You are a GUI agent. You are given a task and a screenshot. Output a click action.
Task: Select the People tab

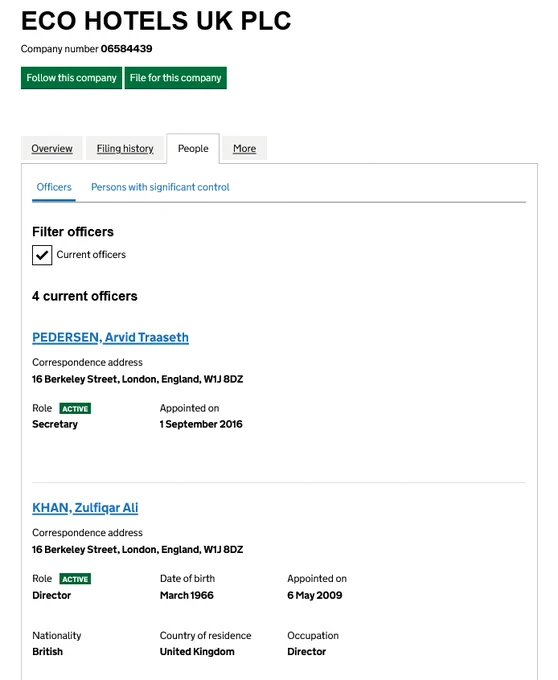pyautogui.click(x=193, y=149)
